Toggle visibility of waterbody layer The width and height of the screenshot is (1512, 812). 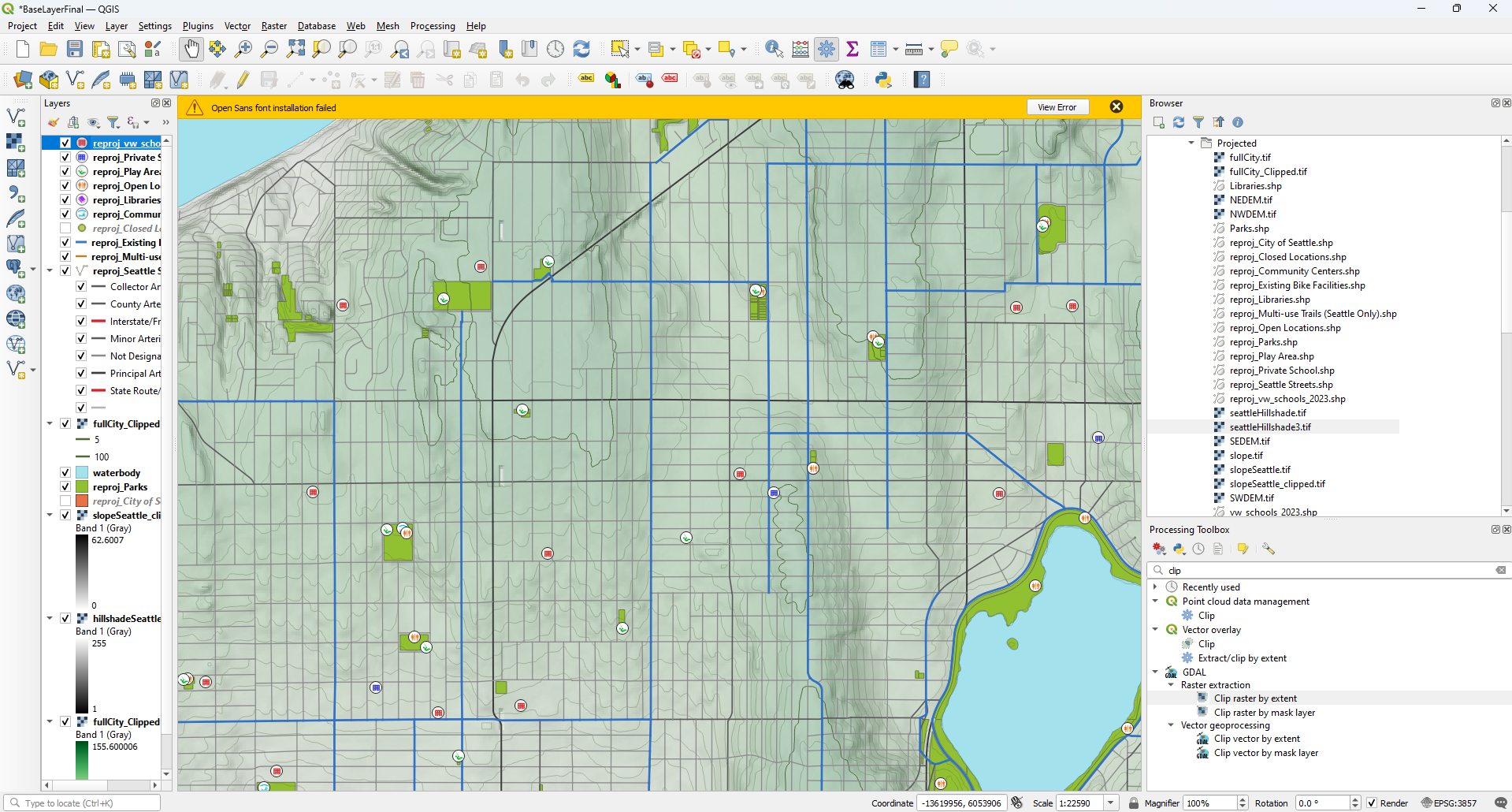pyautogui.click(x=65, y=473)
